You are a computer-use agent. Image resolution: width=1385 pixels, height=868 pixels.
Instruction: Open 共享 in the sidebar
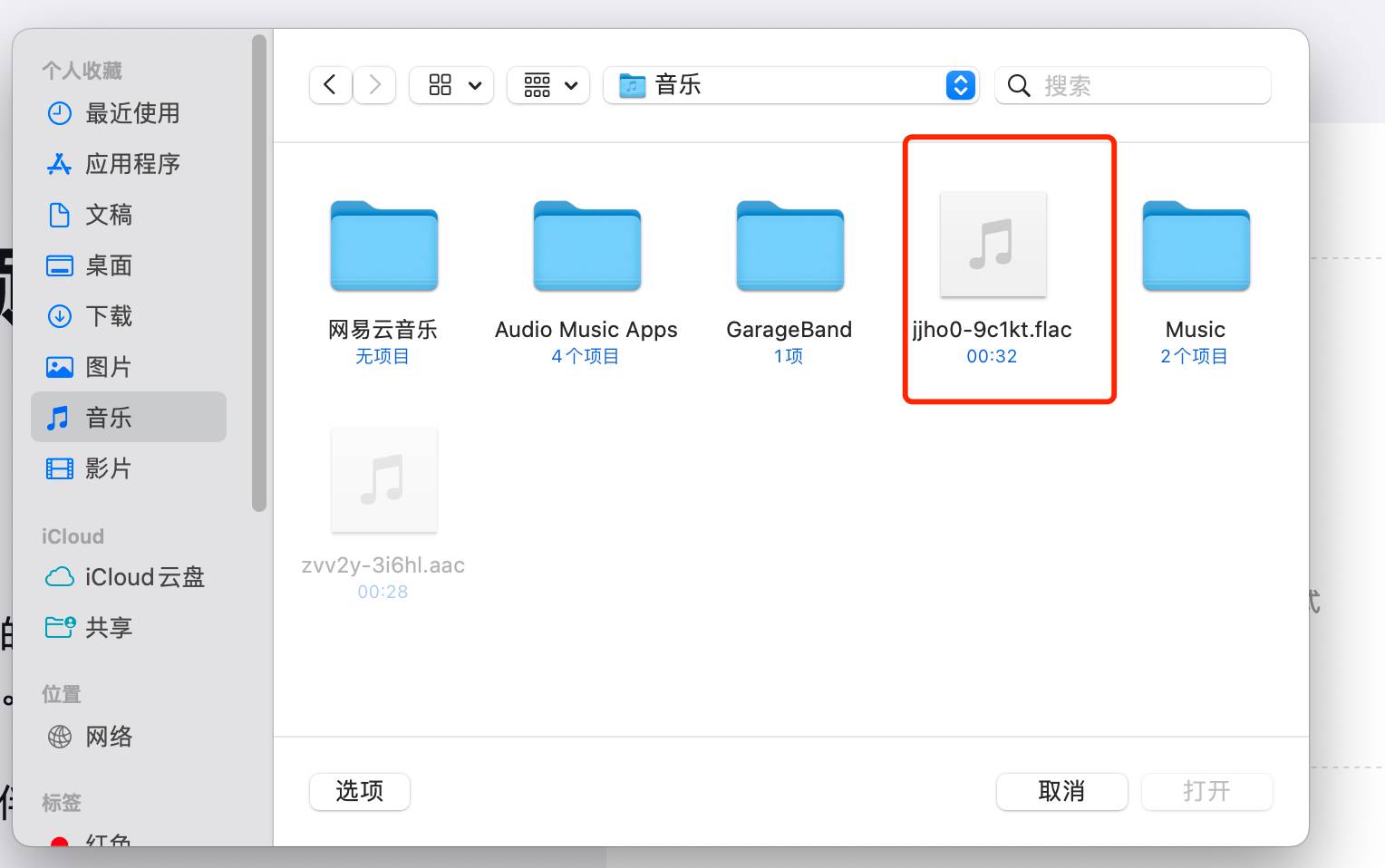pyautogui.click(x=129, y=628)
